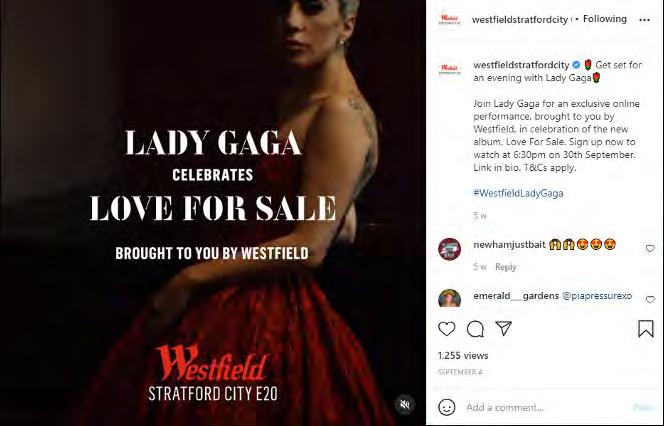Share the post via paper plane icon
Screen dimensions: 664x426
pyautogui.click(x=504, y=328)
